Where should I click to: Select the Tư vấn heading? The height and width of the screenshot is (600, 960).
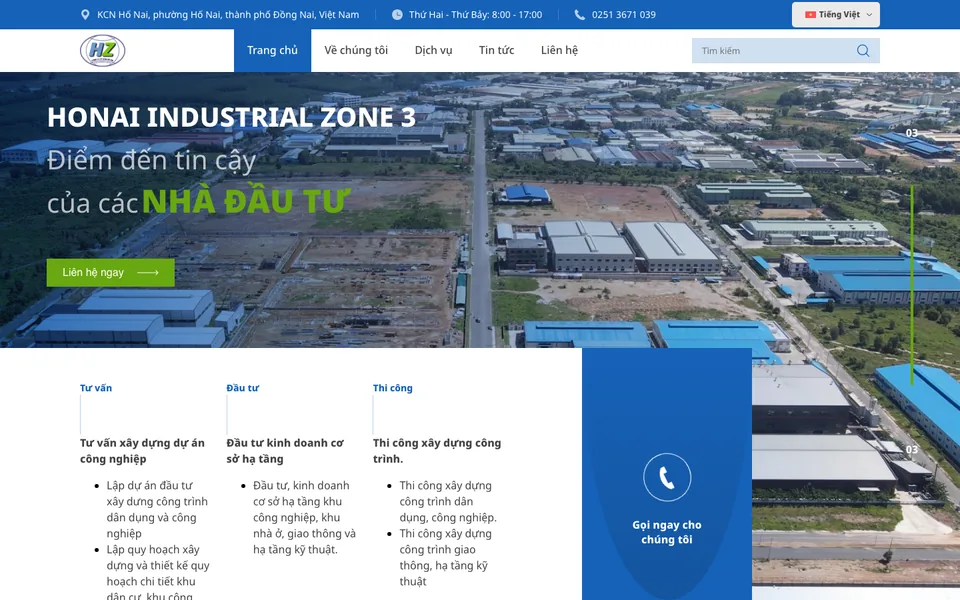(96, 388)
